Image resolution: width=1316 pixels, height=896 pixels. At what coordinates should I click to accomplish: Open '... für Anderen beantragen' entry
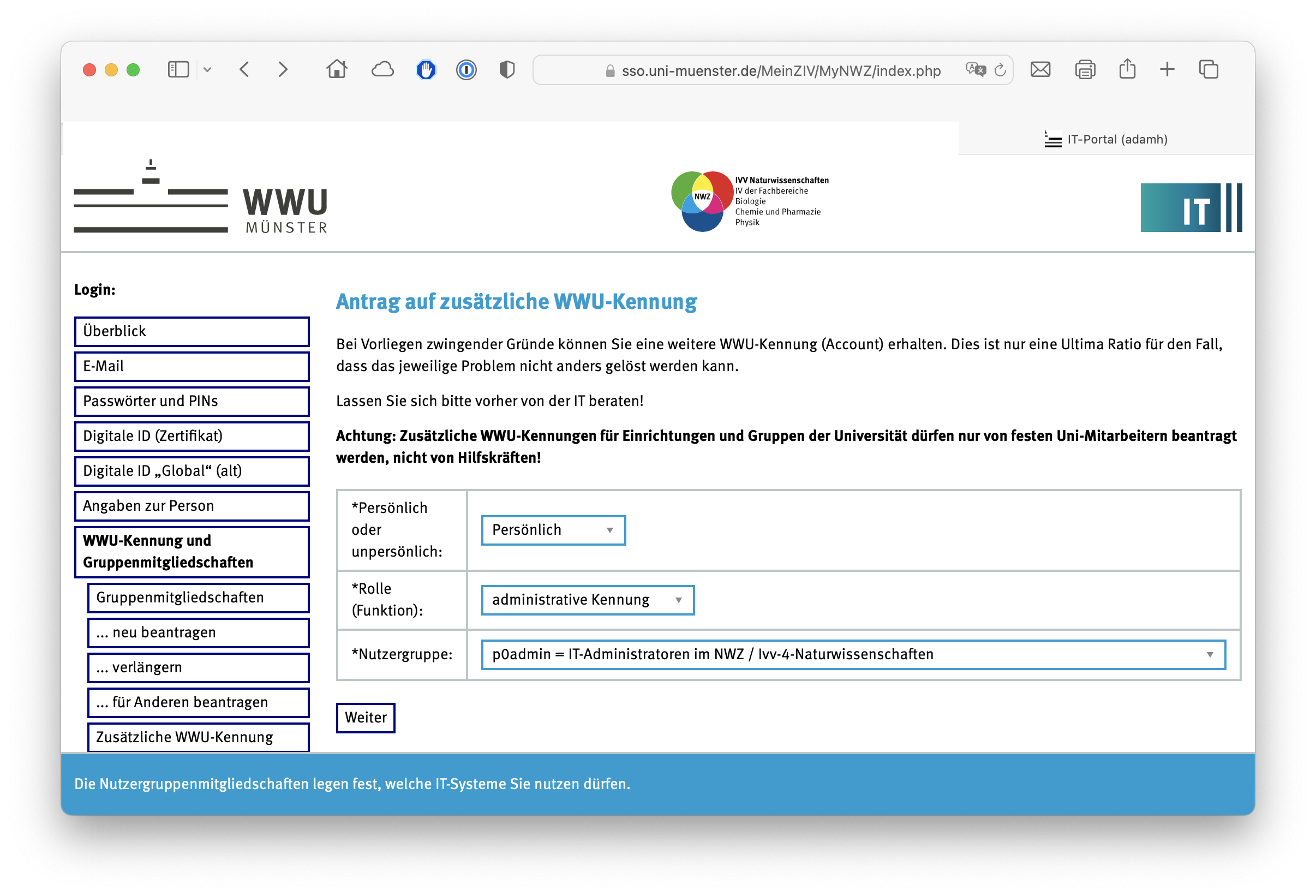pyautogui.click(x=198, y=703)
